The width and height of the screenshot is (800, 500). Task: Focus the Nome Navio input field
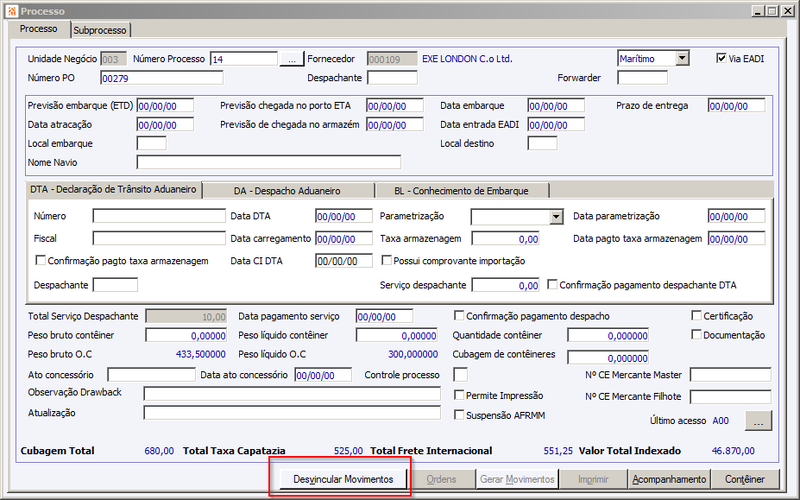[x=268, y=162]
